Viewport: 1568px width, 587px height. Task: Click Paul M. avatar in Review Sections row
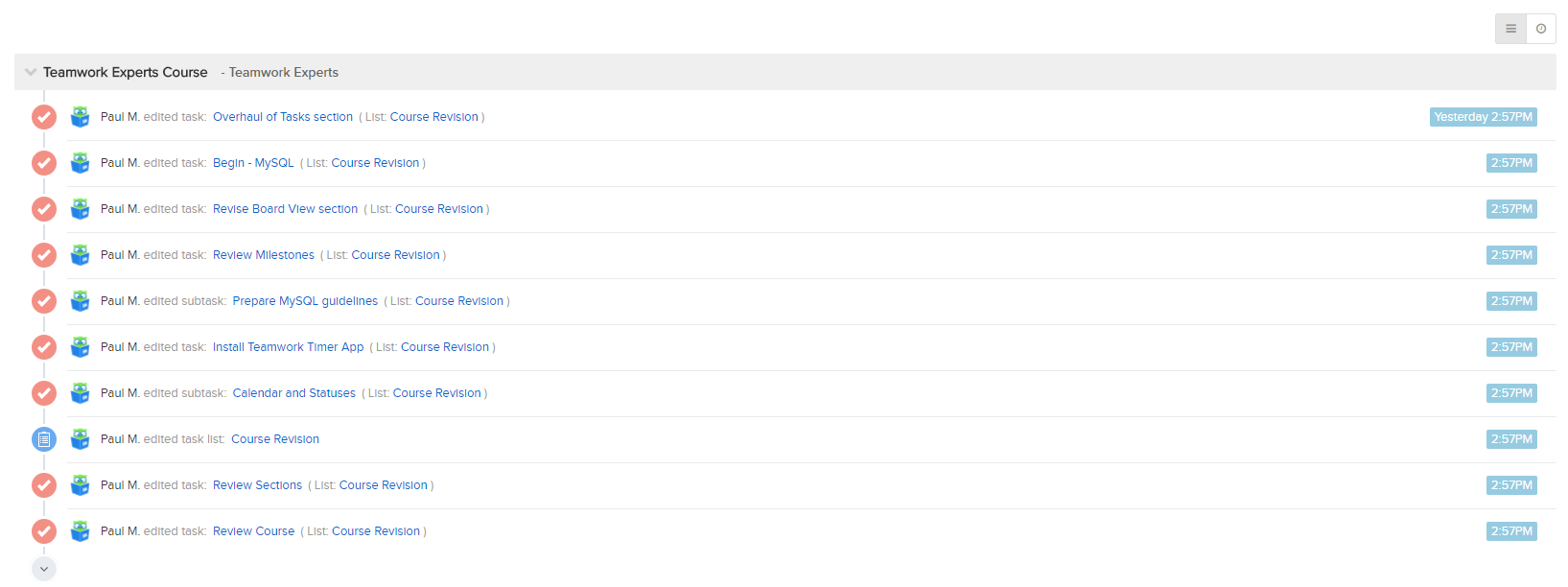pos(81,485)
